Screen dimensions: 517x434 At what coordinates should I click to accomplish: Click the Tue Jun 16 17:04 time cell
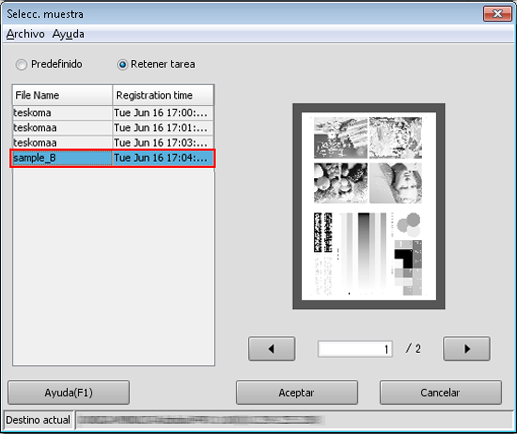(163, 158)
